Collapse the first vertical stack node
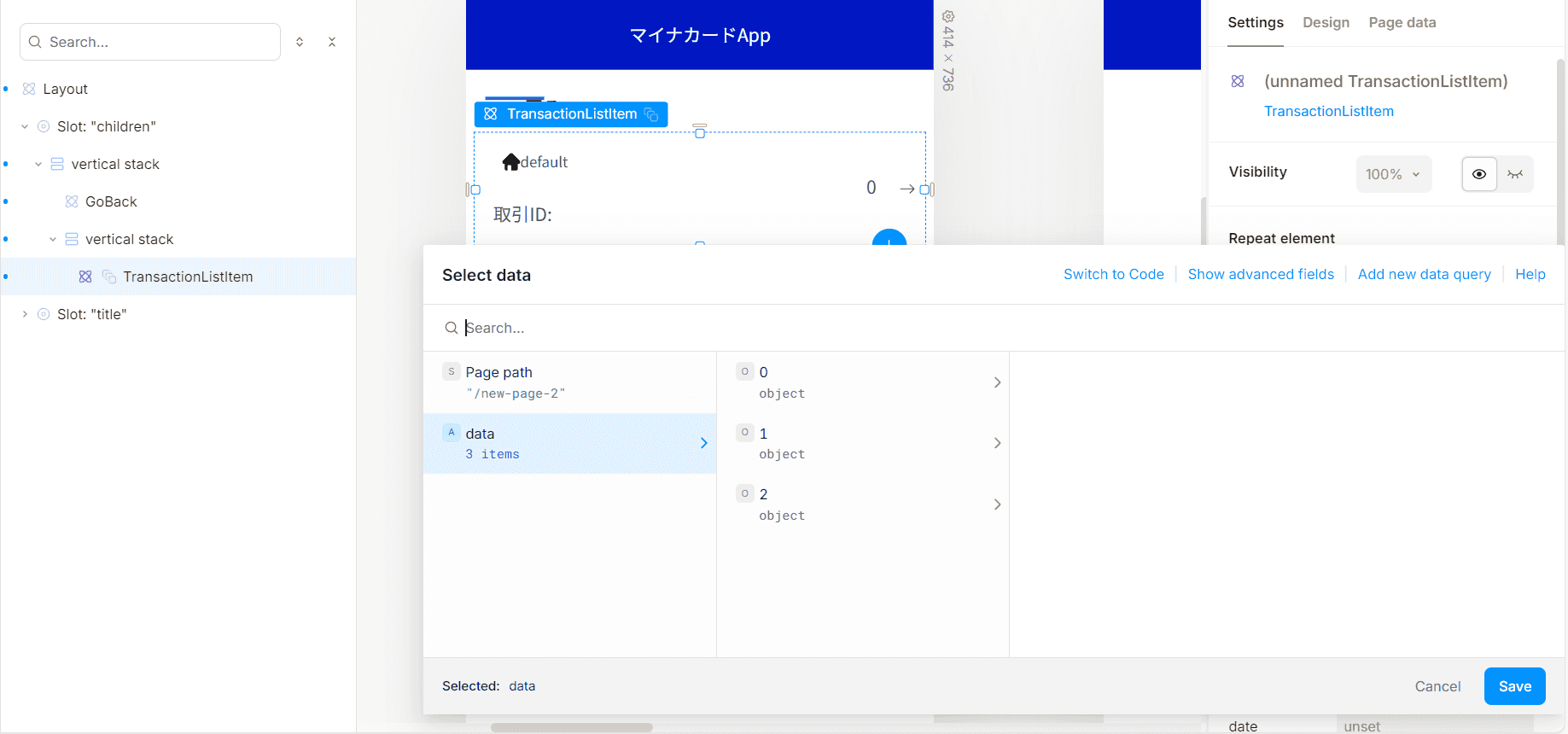This screenshot has height=734, width=1568. pos(38,164)
